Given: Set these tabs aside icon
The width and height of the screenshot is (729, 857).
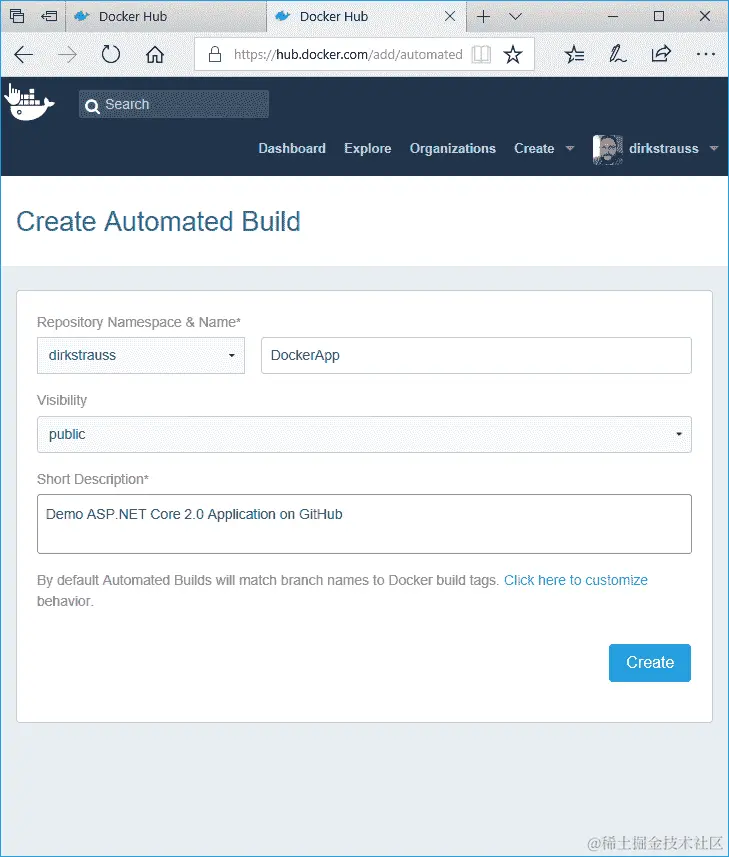Looking at the screenshot, I should (49, 16).
